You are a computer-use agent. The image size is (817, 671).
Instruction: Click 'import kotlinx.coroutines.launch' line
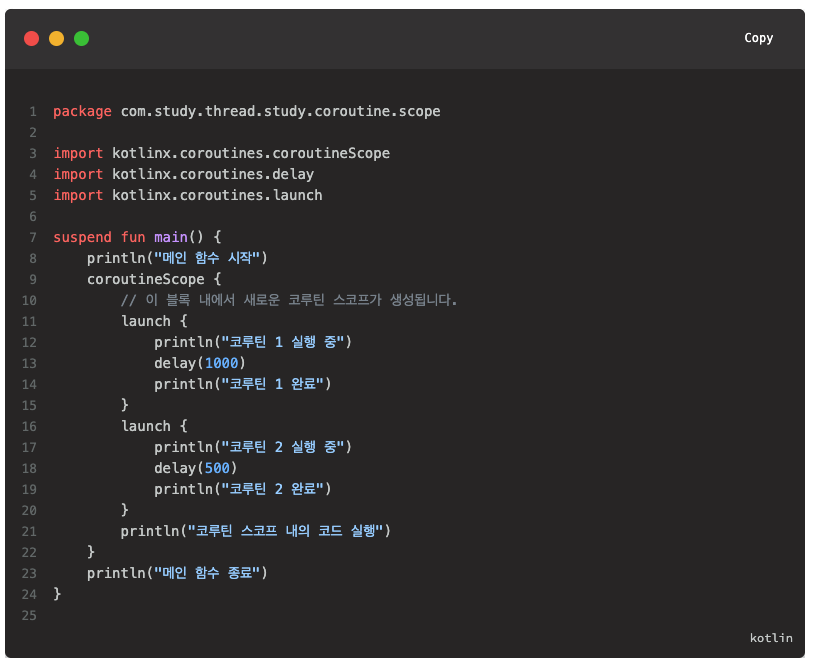click(188, 195)
